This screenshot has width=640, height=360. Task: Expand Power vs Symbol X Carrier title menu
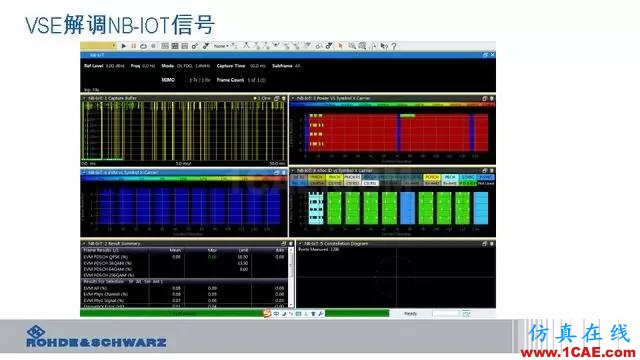point(293,98)
